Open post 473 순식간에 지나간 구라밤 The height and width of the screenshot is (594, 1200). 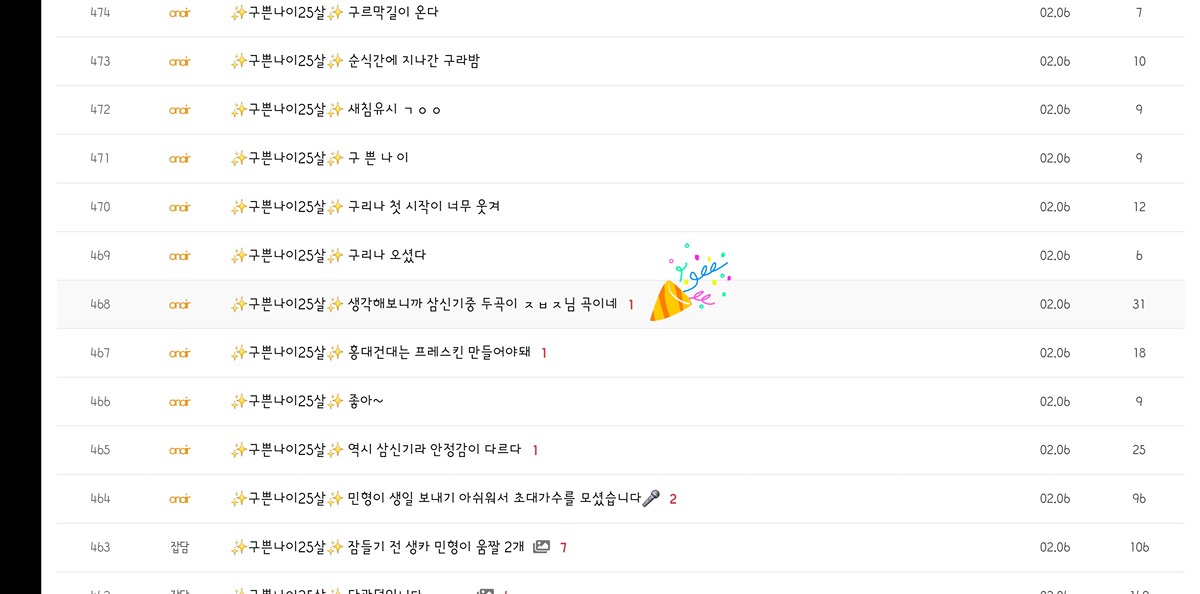(x=355, y=61)
